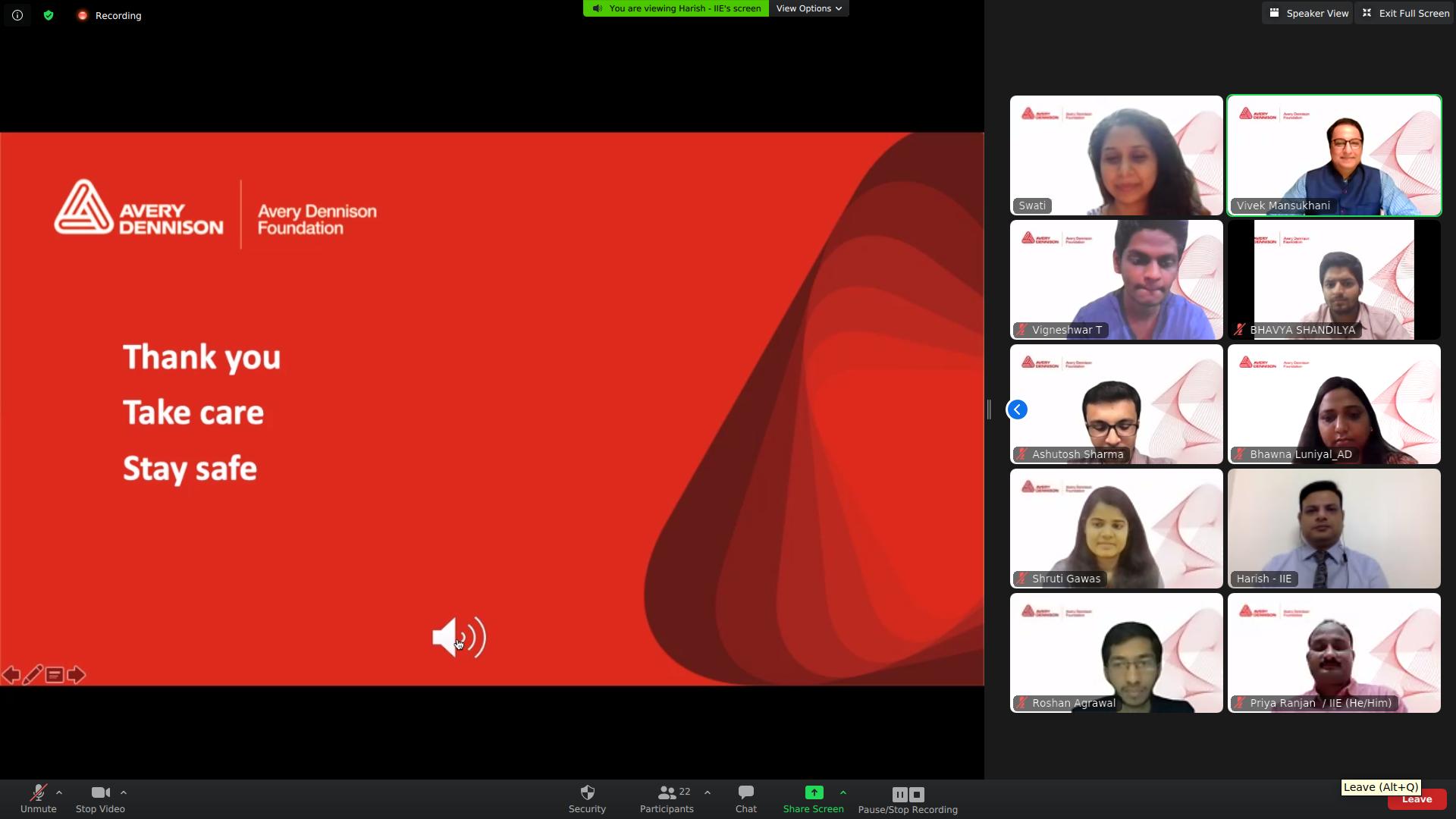Expand audio options arrow next to Unmute

coord(59,792)
